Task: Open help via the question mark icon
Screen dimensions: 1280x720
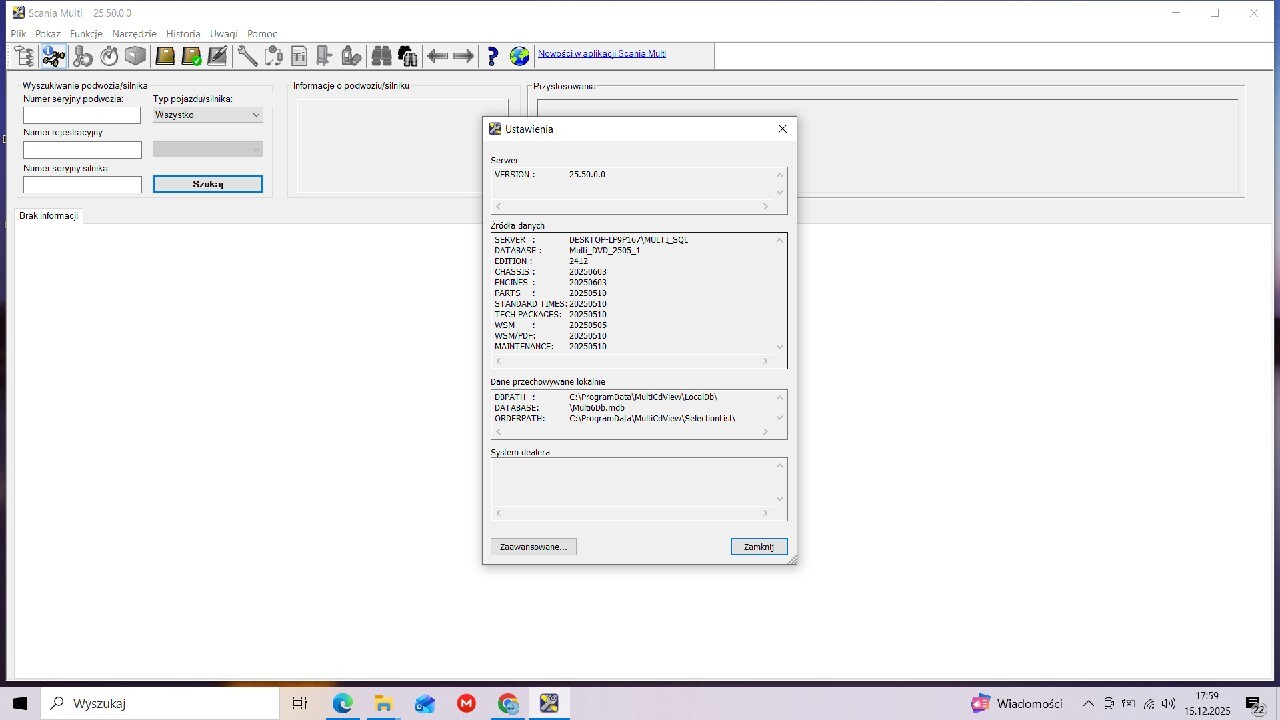Action: coord(492,56)
